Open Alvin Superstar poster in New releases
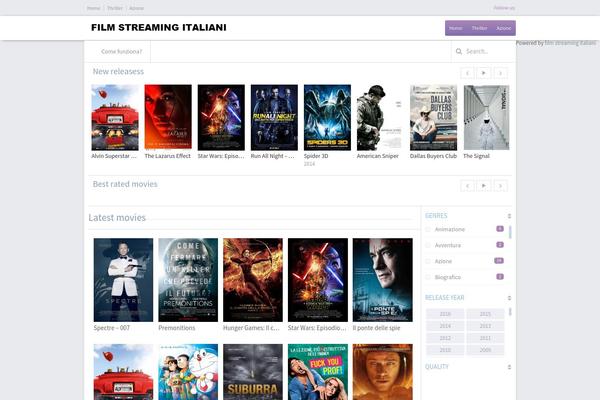Screen dimensions: 600x400 [x=115, y=118]
